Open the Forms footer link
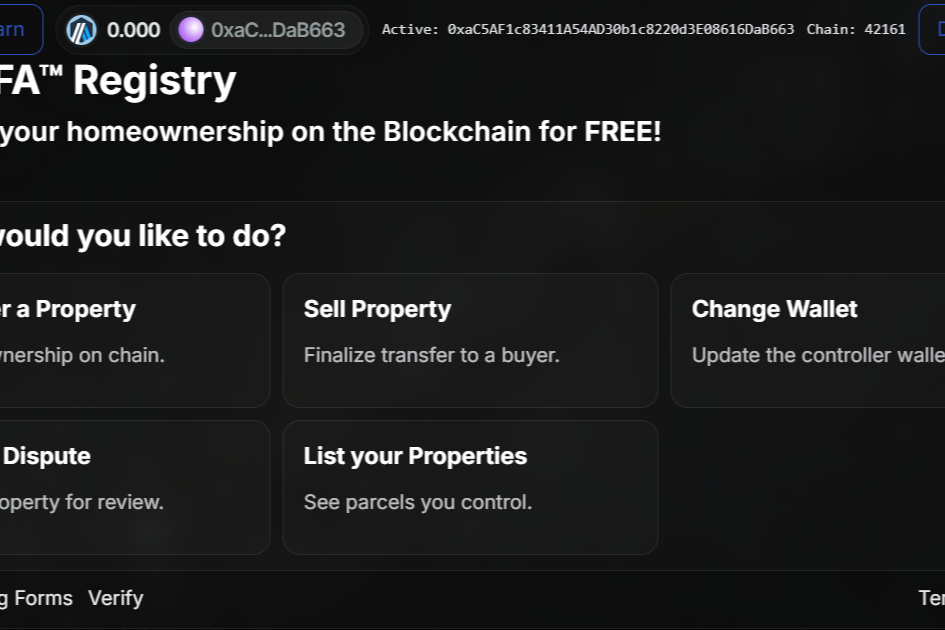Image resolution: width=945 pixels, height=630 pixels. click(x=42, y=598)
